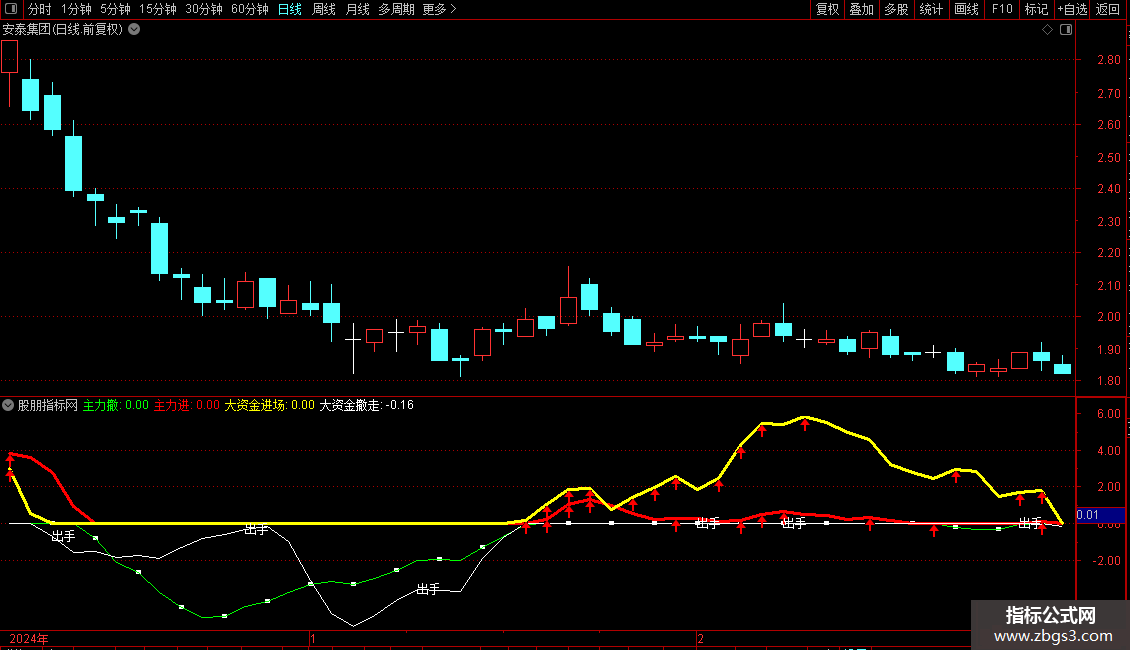Click the -2.00 indicator axis label
This screenshot has width=1130, height=650.
click(1106, 560)
